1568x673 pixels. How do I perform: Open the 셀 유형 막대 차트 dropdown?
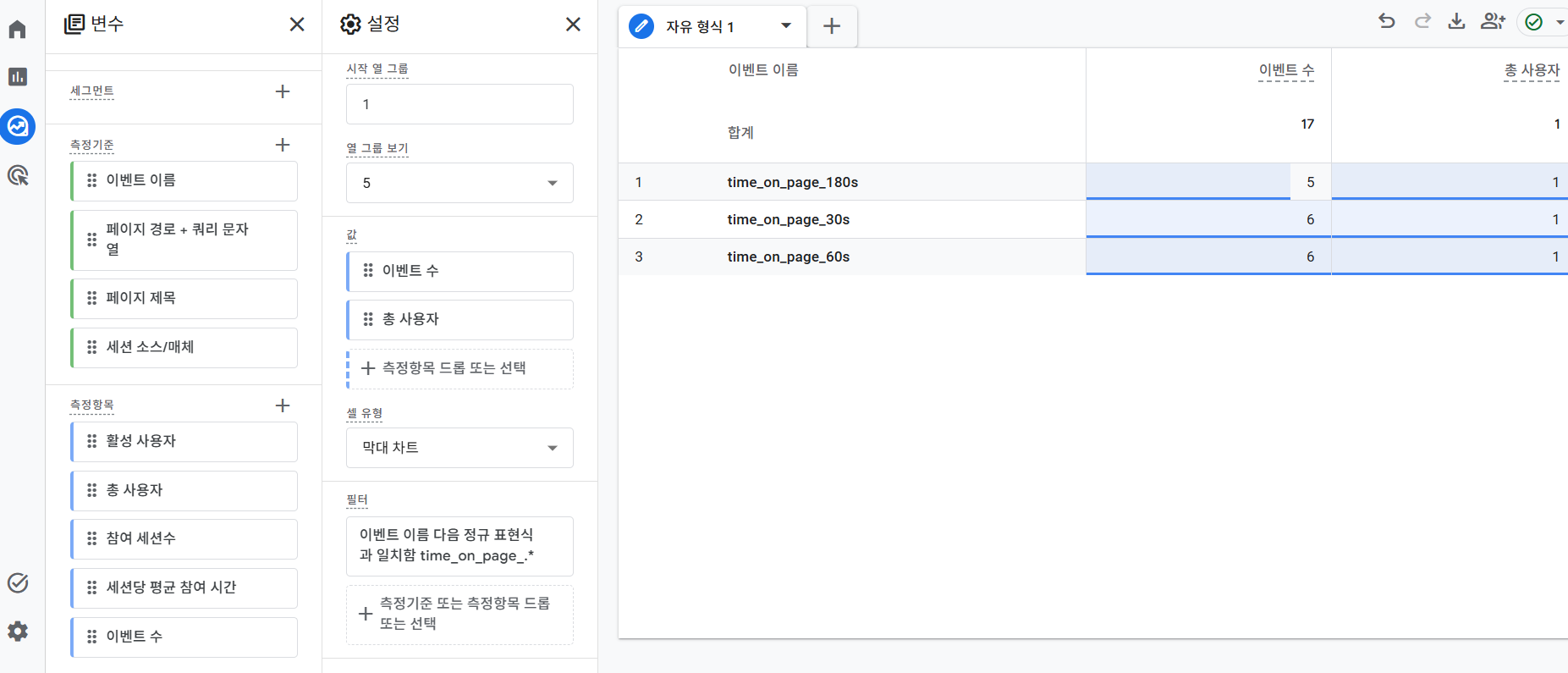[459, 448]
